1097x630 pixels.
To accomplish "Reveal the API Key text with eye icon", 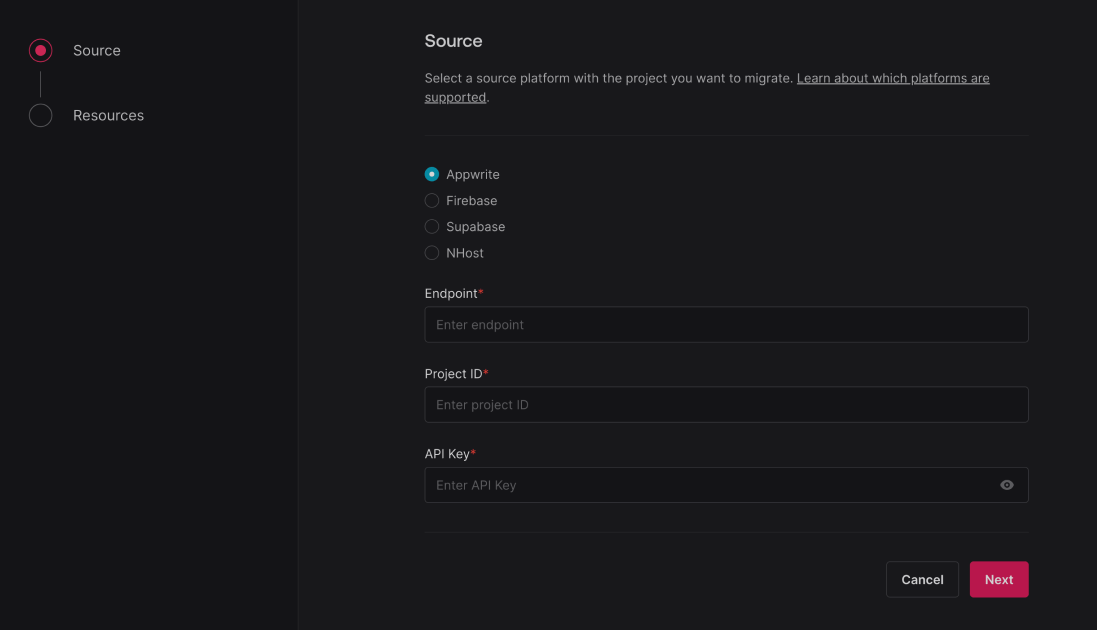I will click(x=1007, y=485).
